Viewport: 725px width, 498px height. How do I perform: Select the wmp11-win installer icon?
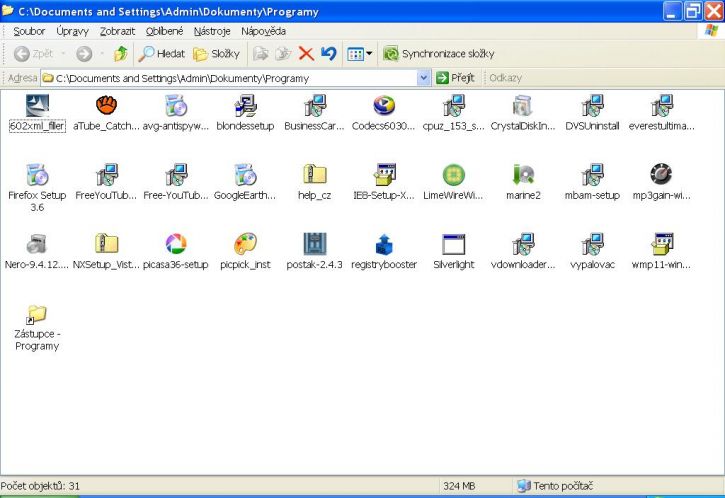tap(661, 244)
